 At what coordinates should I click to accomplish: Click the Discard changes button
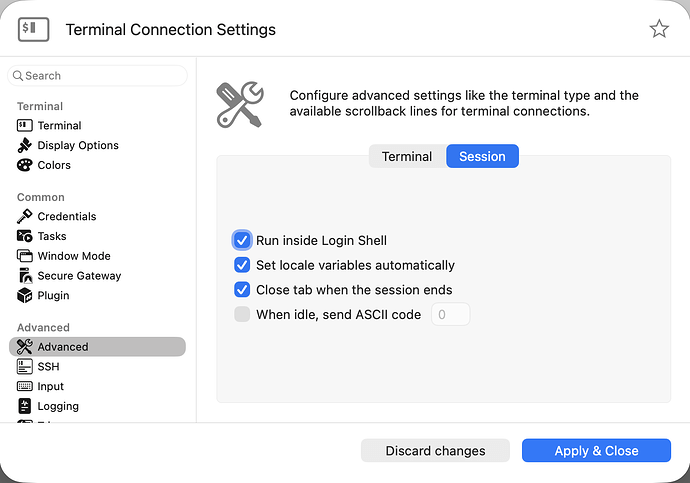[x=435, y=451]
